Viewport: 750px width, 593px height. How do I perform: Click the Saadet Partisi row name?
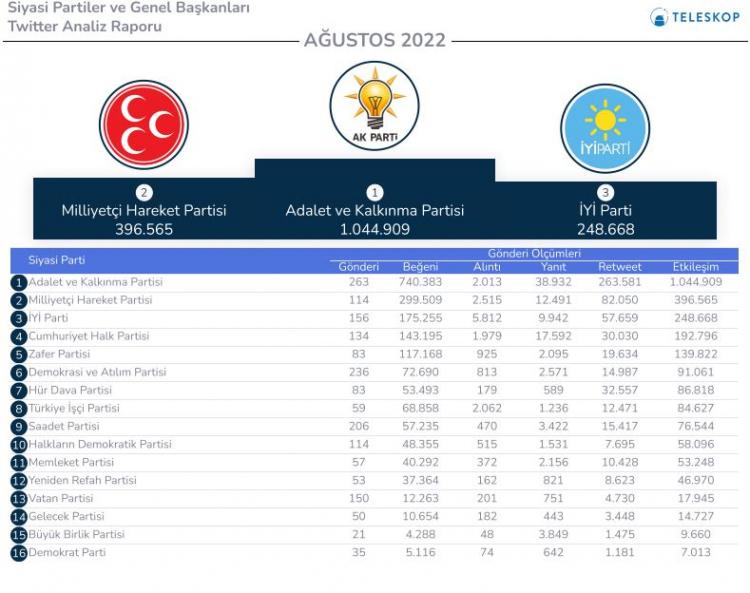(64, 426)
